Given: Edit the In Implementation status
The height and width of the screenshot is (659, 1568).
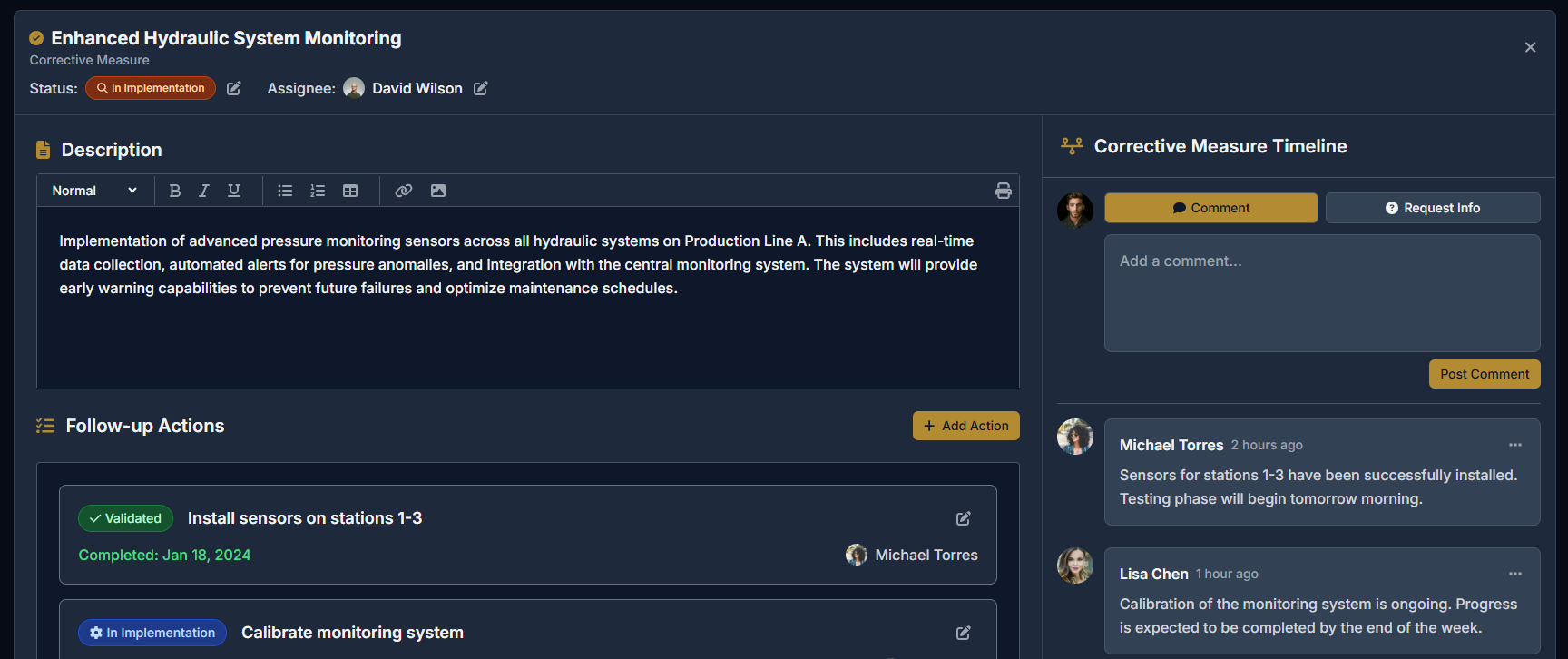Looking at the screenshot, I should tap(234, 88).
